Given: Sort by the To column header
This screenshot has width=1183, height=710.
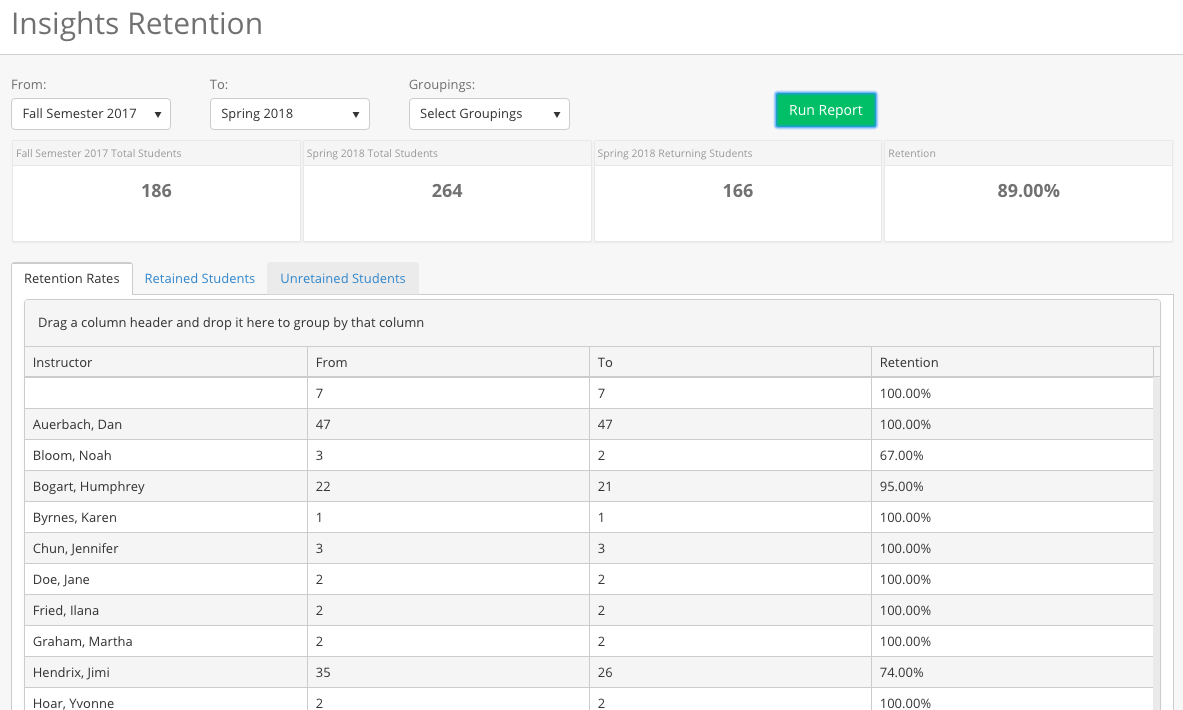Looking at the screenshot, I should (x=605, y=362).
